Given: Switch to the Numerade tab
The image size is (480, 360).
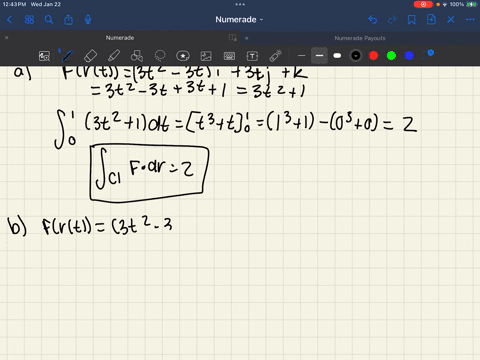Looking at the screenshot, I should point(120,38).
